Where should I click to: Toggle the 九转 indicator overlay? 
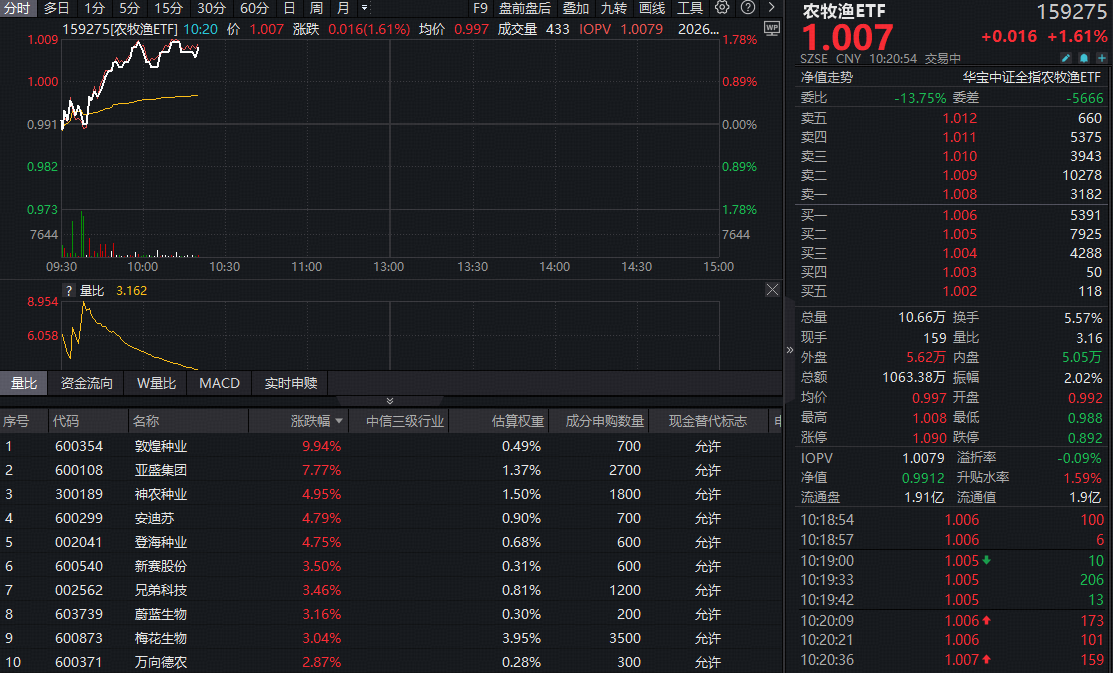click(x=613, y=8)
